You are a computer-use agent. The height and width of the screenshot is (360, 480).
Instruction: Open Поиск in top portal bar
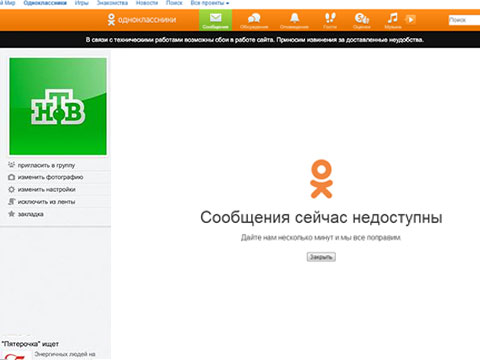(x=174, y=3)
